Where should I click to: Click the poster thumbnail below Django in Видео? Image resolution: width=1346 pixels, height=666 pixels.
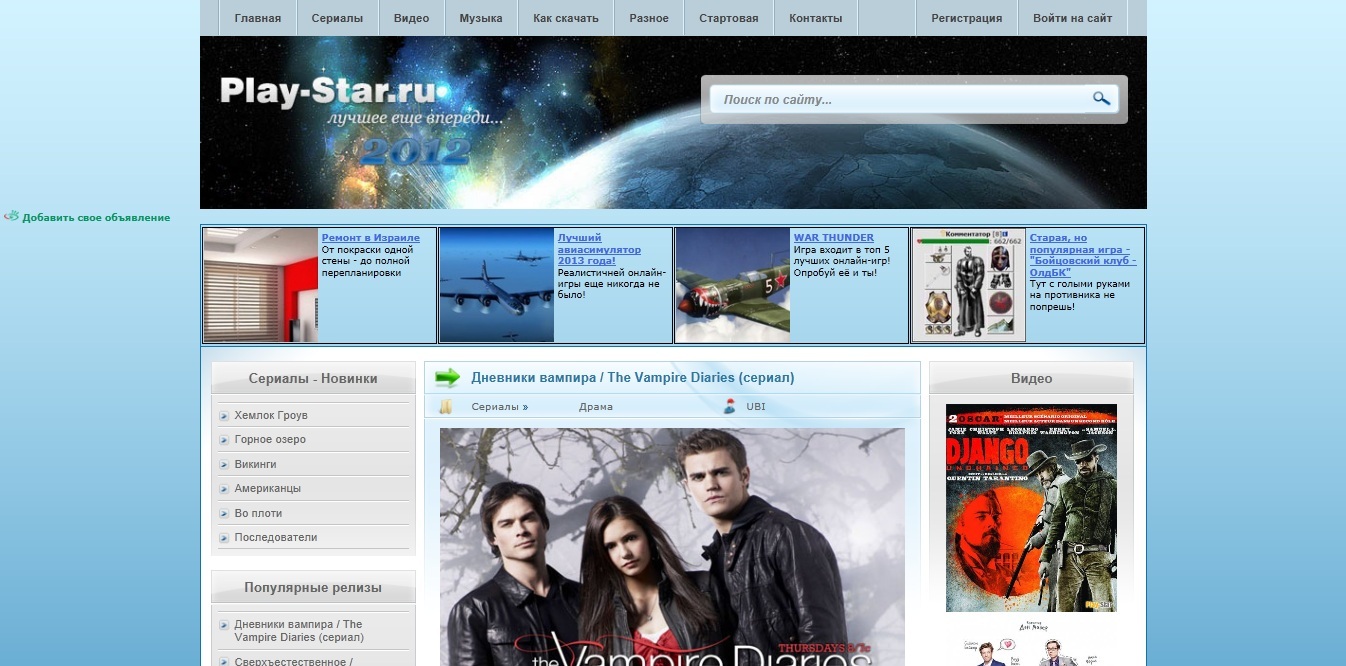click(1031, 643)
